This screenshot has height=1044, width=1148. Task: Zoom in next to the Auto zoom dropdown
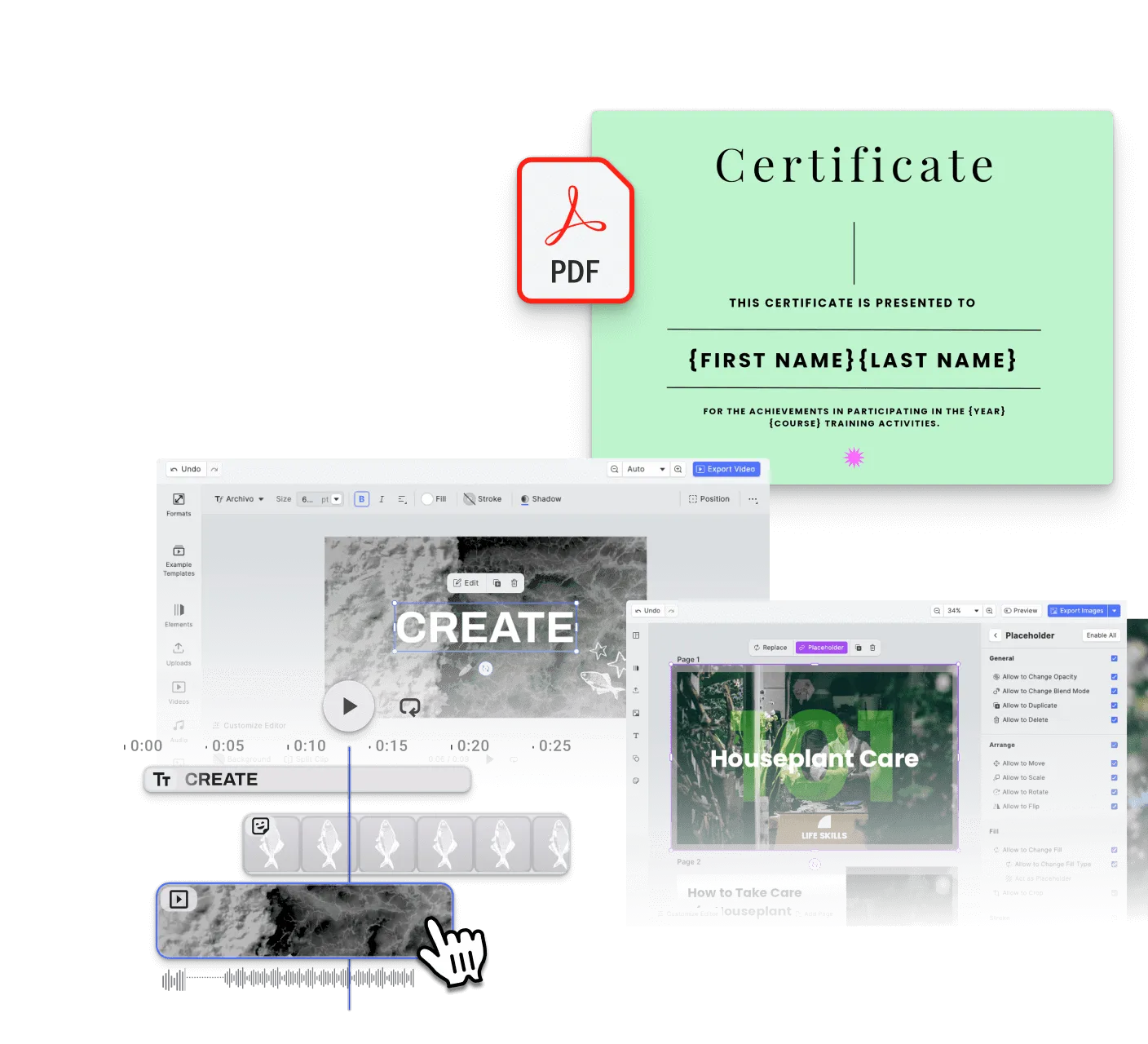pos(678,469)
